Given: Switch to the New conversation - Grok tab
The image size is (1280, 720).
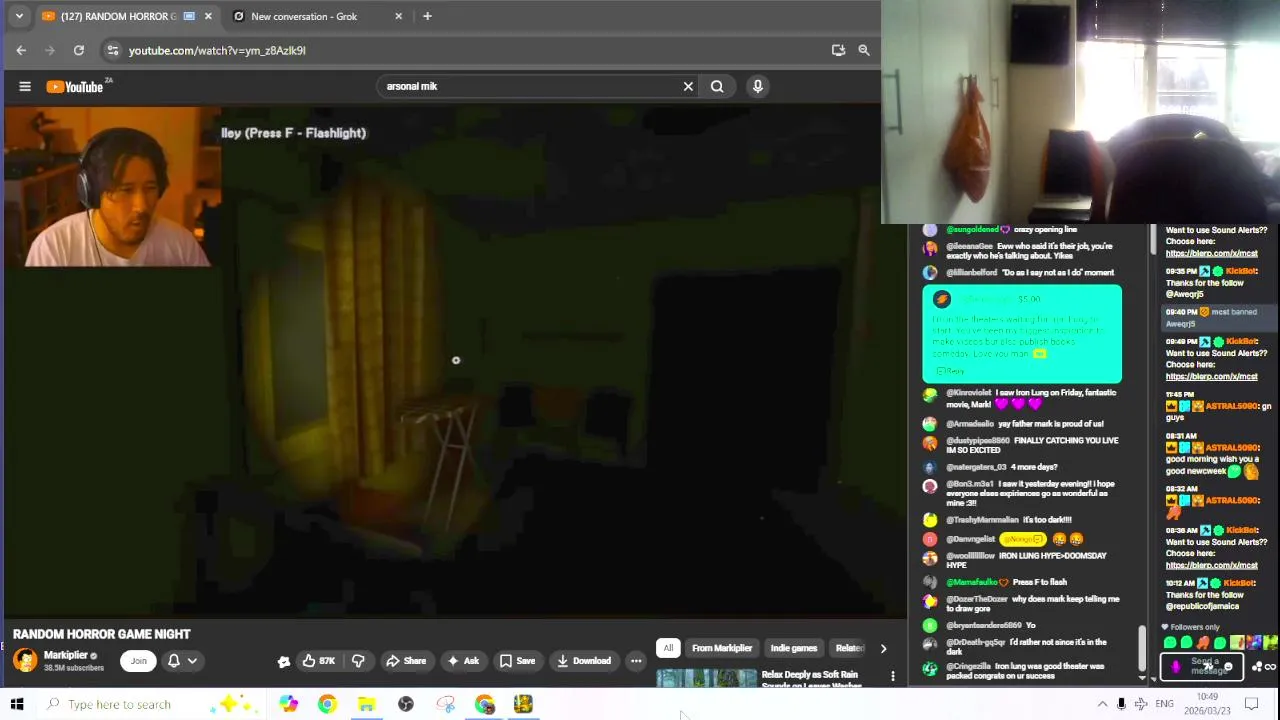Looking at the screenshot, I should pos(316,16).
